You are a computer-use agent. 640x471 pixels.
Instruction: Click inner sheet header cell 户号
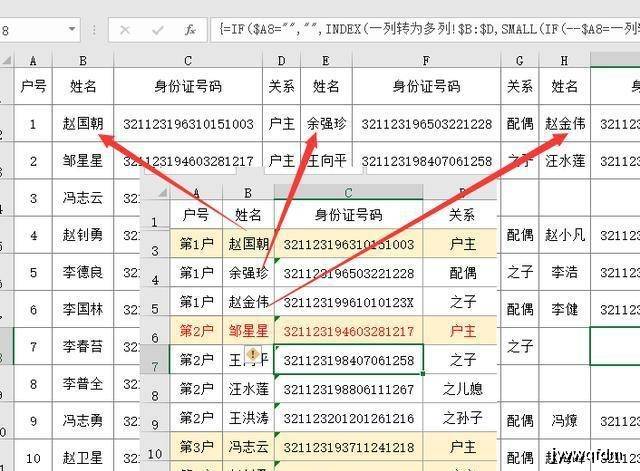196,215
